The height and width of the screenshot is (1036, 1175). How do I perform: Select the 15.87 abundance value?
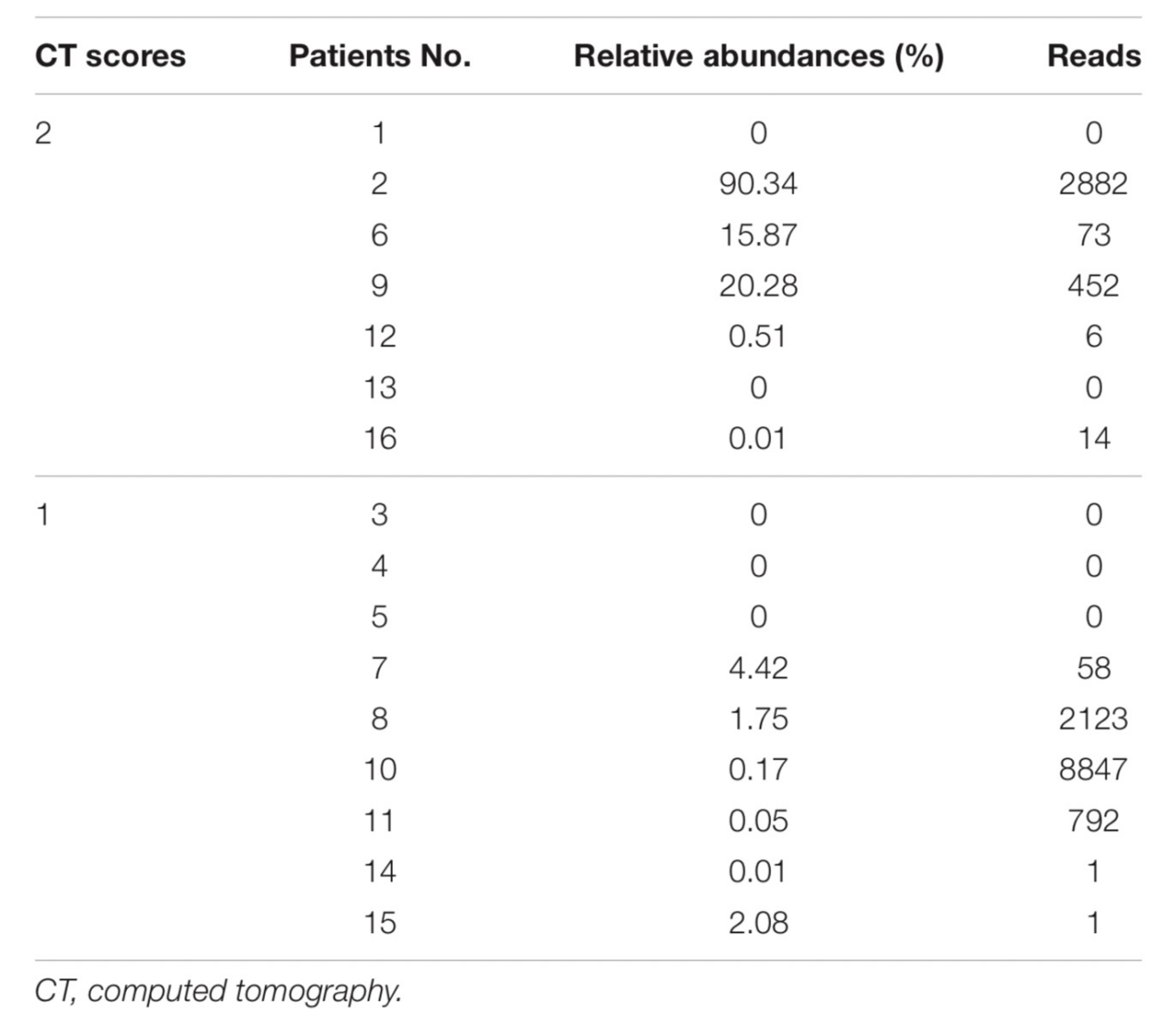click(x=758, y=234)
